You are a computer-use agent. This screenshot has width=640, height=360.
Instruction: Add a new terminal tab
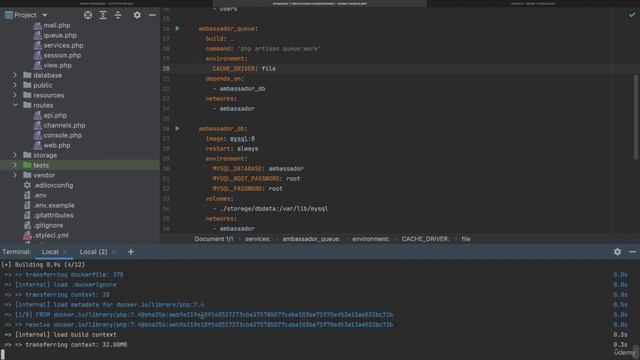pos(131,252)
